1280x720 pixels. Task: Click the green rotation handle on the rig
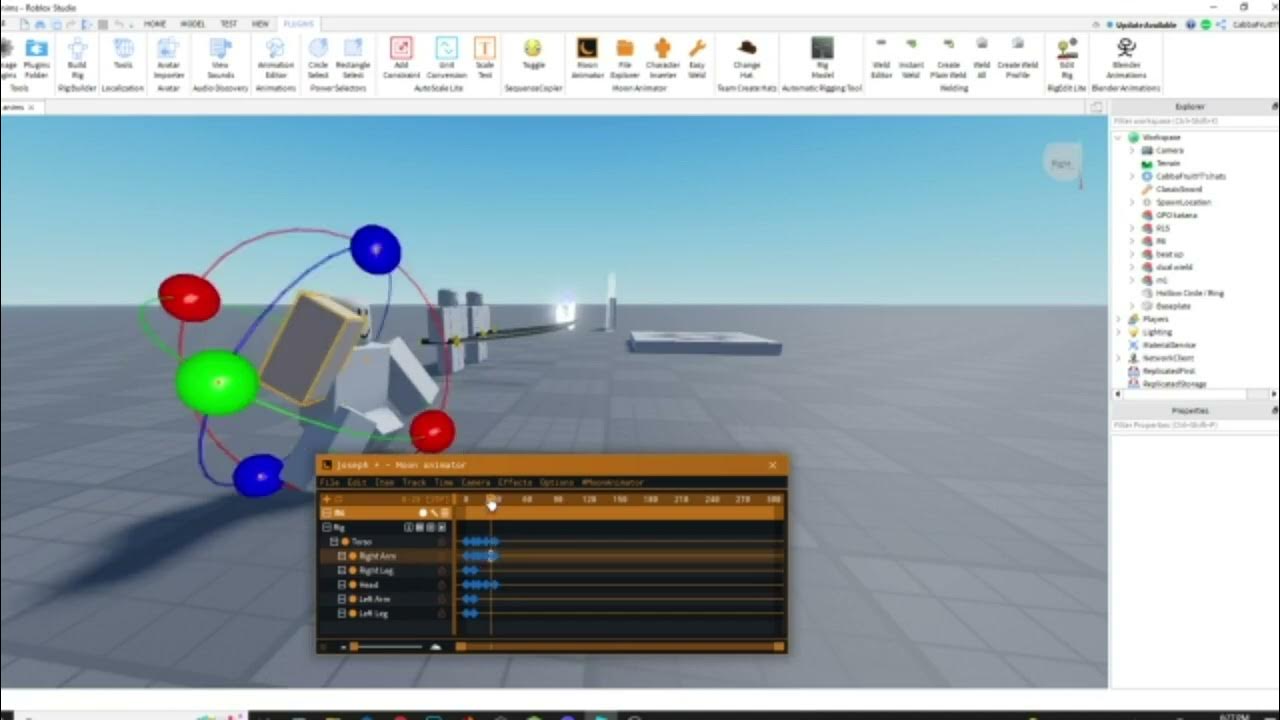pyautogui.click(x=217, y=382)
